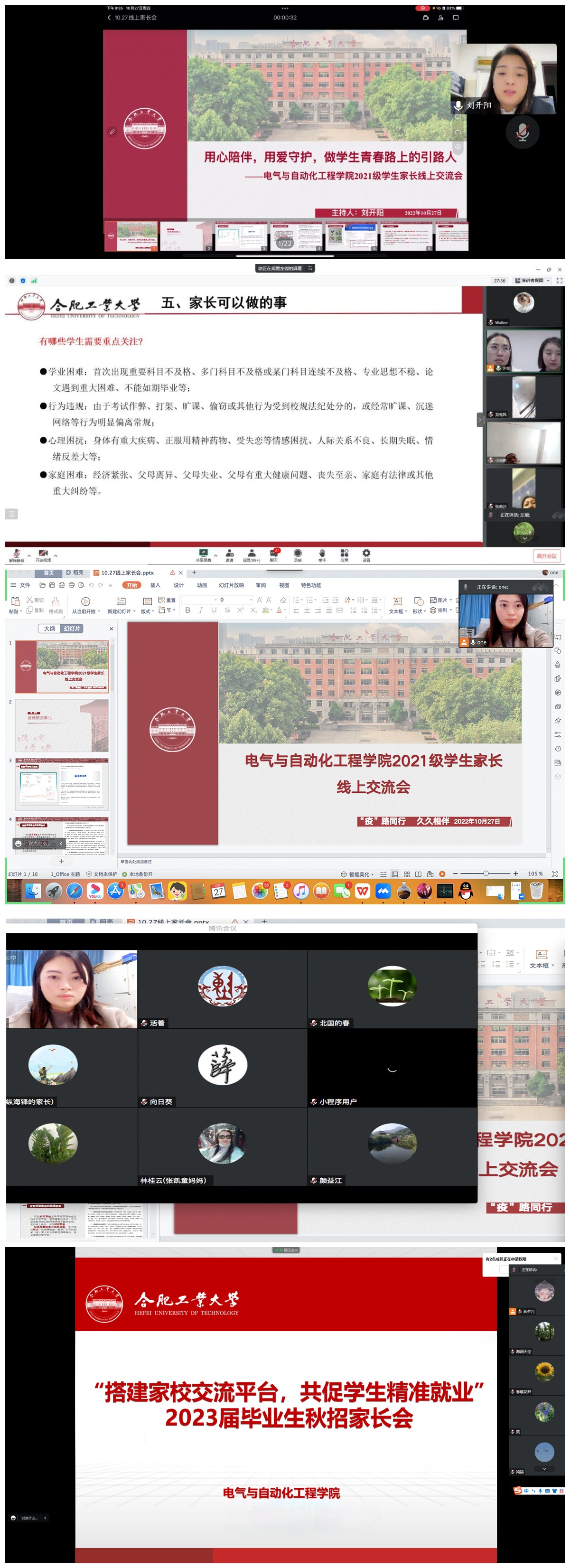
Task: Click the 解除静音 microphone icon
Action: tap(17, 554)
